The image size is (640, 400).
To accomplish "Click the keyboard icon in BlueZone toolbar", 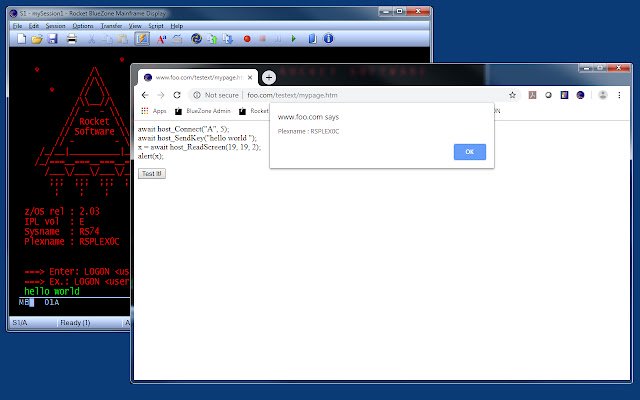I will [x=177, y=39].
